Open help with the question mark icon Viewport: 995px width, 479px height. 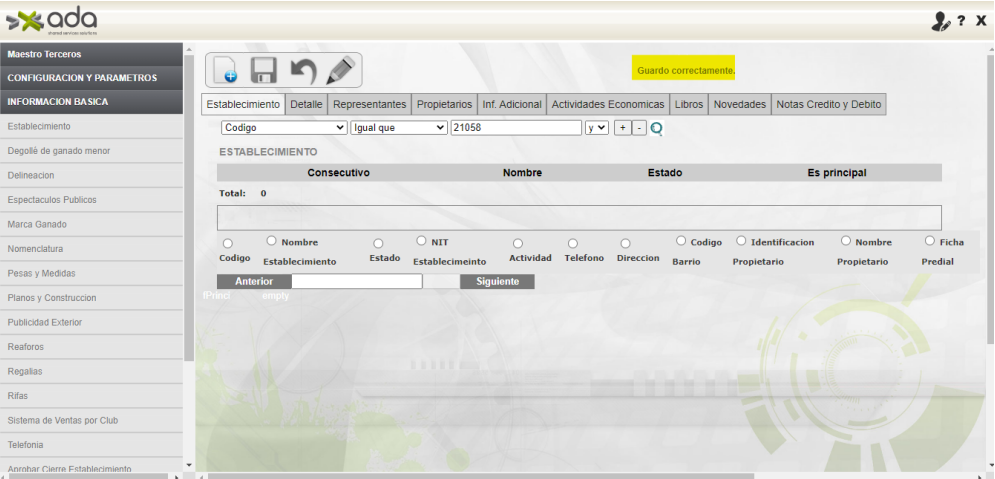pos(961,22)
